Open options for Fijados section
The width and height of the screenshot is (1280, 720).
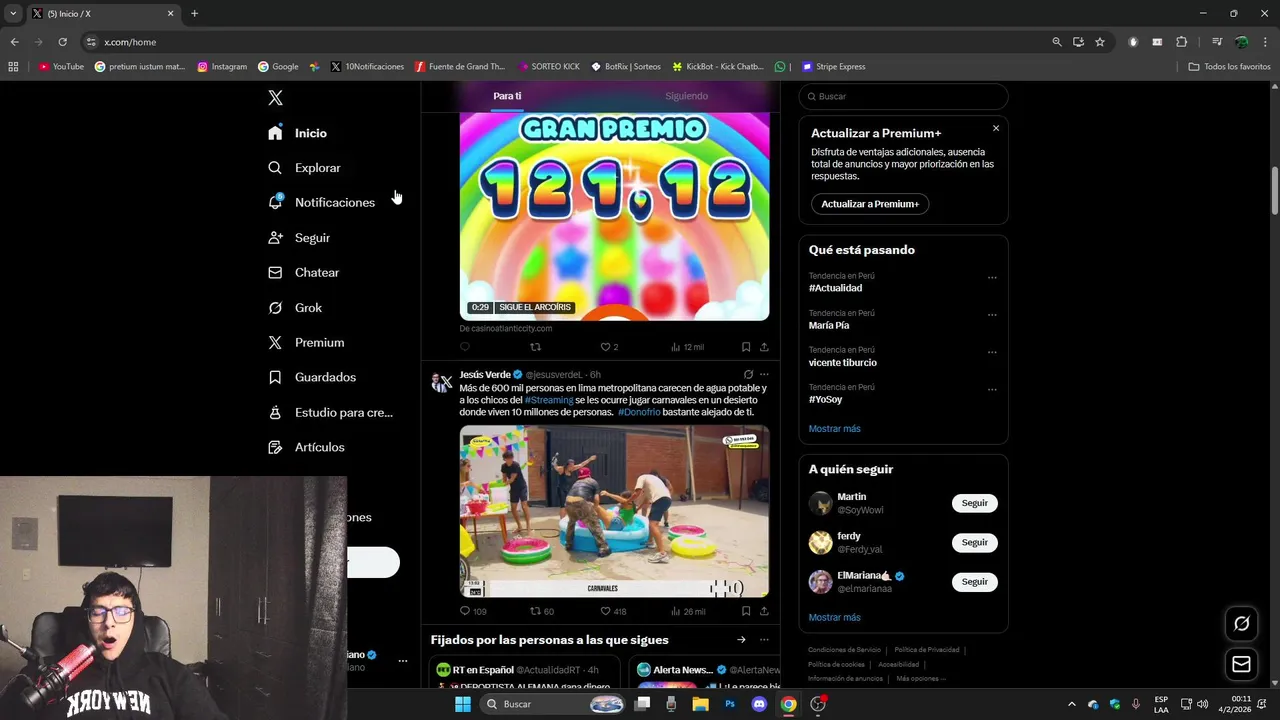[x=764, y=640]
